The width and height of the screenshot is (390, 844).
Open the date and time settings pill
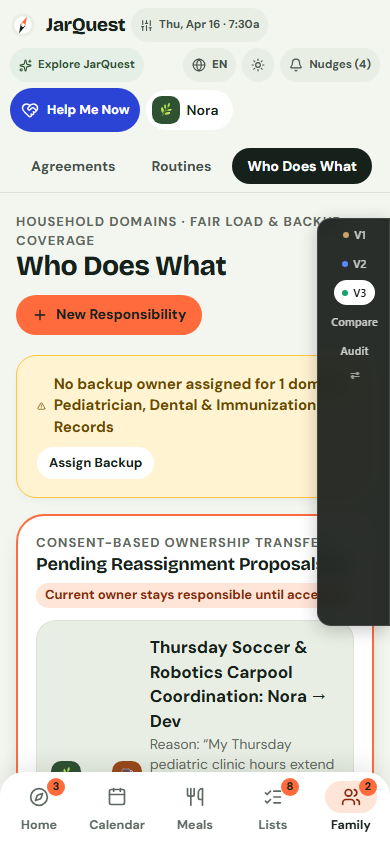[x=200, y=25]
